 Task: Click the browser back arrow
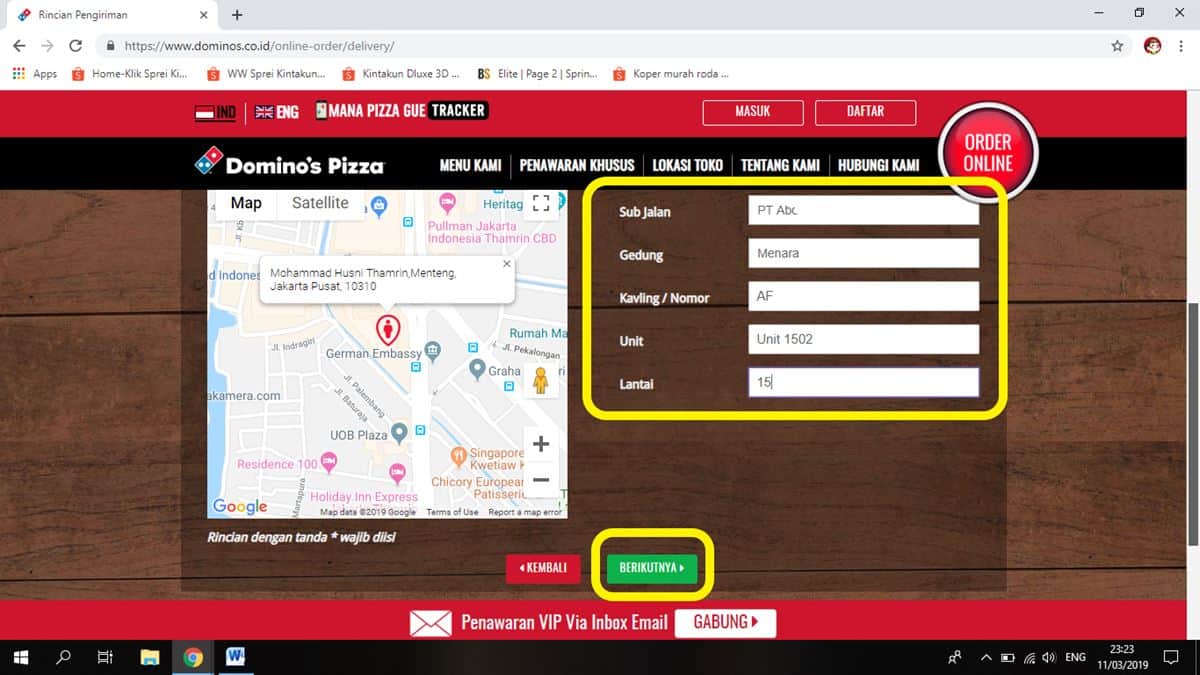(x=19, y=46)
